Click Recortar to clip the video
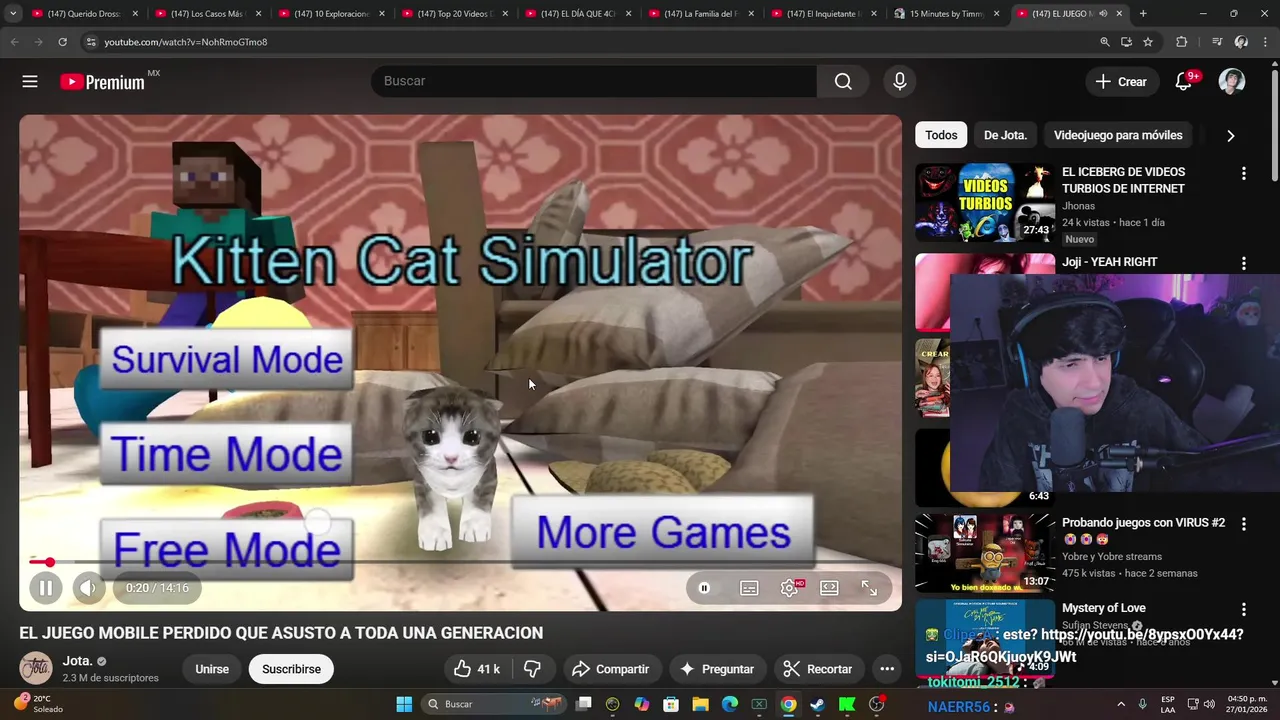 (818, 669)
